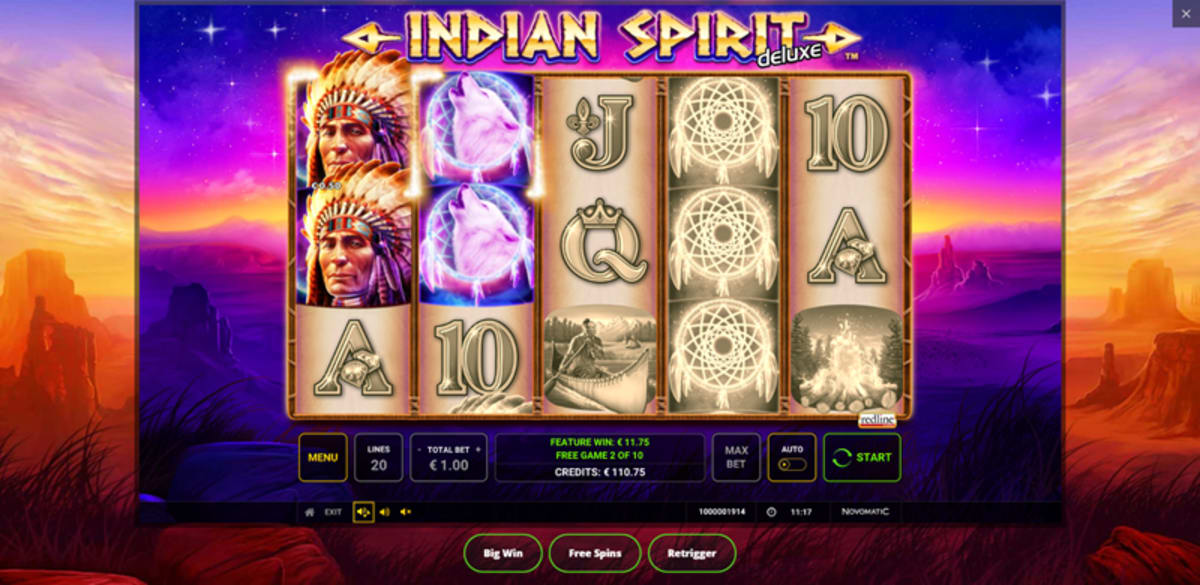Select the Big Win demo option

pyautogui.click(x=503, y=553)
